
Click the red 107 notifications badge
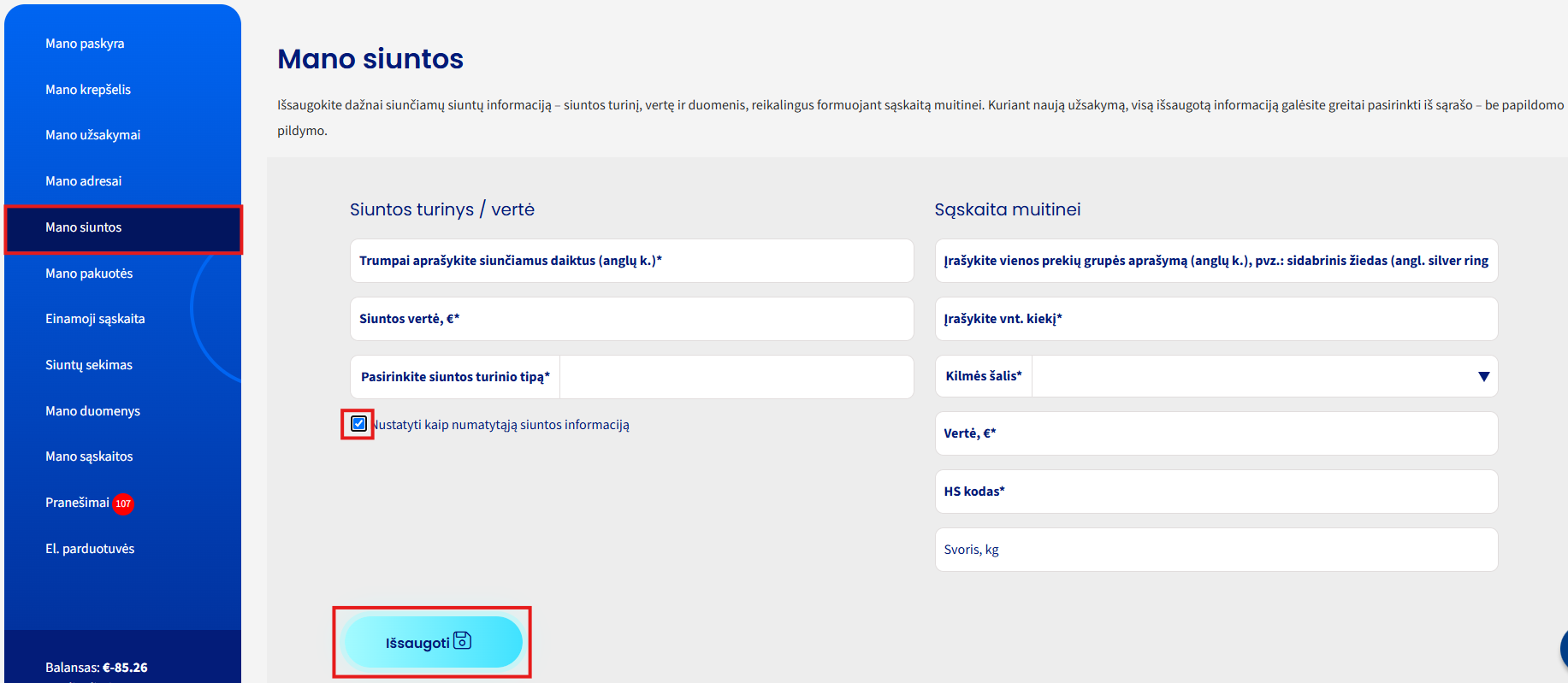123,503
